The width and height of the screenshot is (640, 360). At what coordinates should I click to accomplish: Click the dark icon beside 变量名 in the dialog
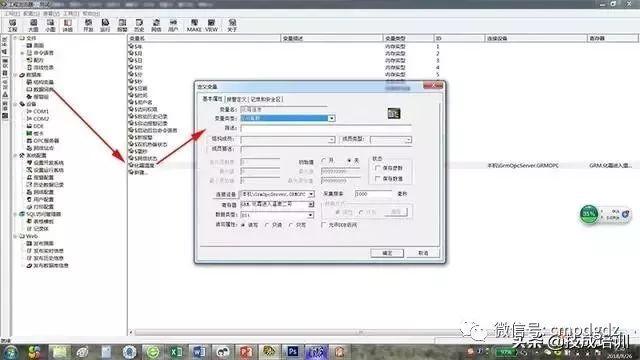[393, 113]
